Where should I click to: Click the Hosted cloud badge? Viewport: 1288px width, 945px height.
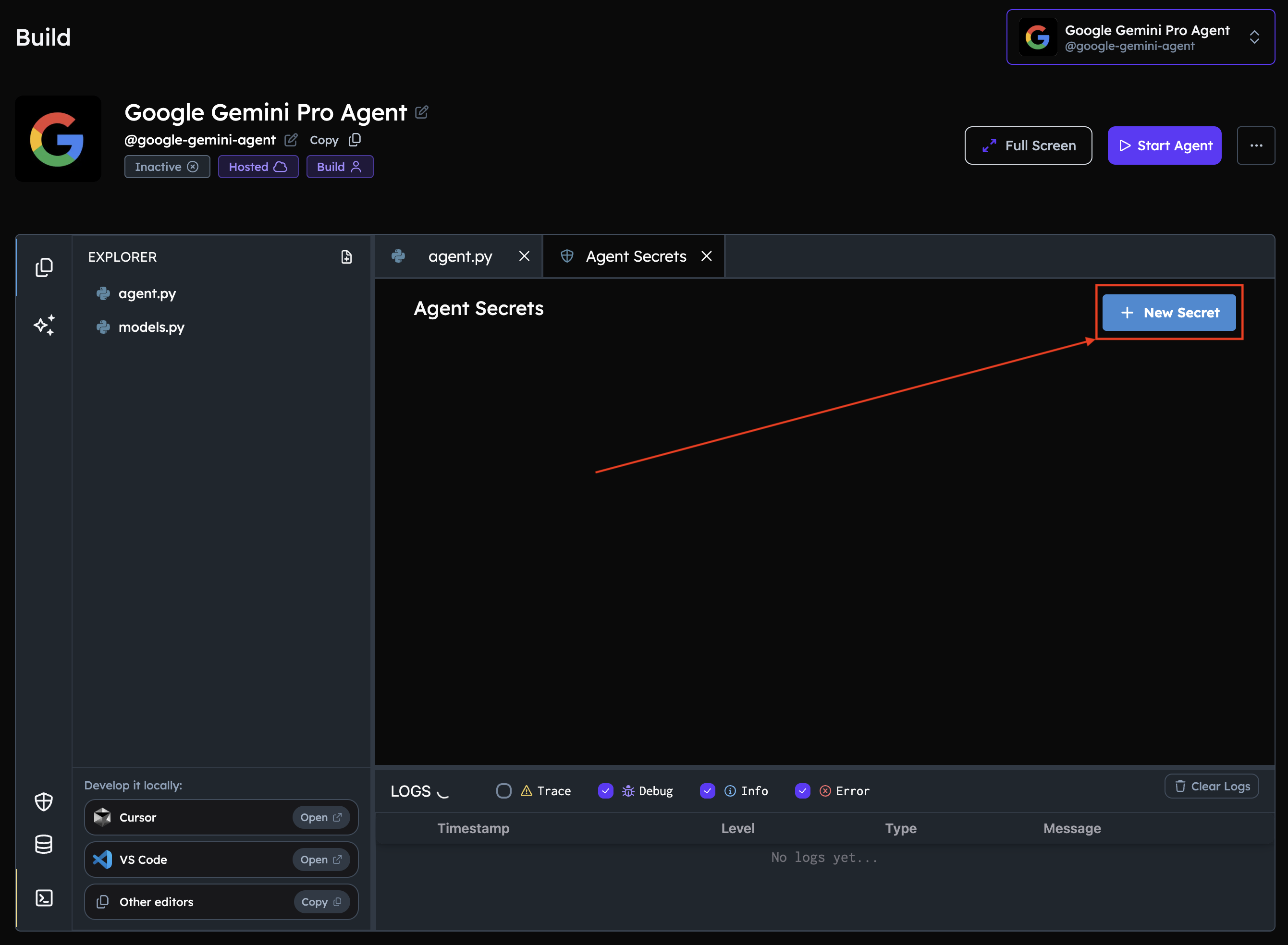point(258,167)
